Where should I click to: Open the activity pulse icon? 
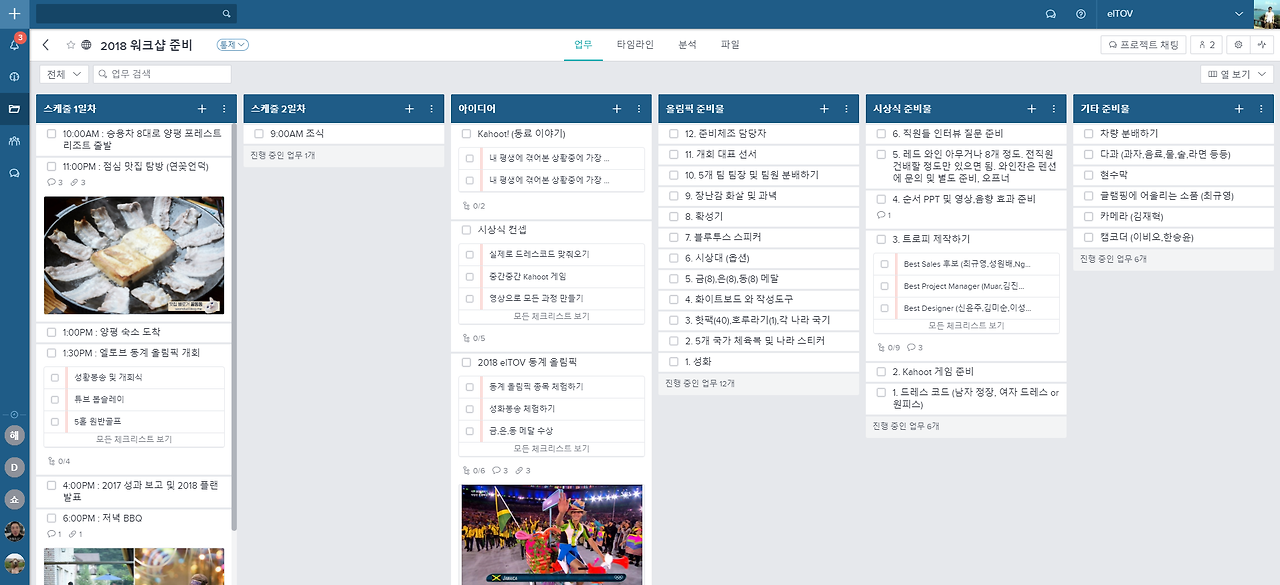pos(1262,45)
